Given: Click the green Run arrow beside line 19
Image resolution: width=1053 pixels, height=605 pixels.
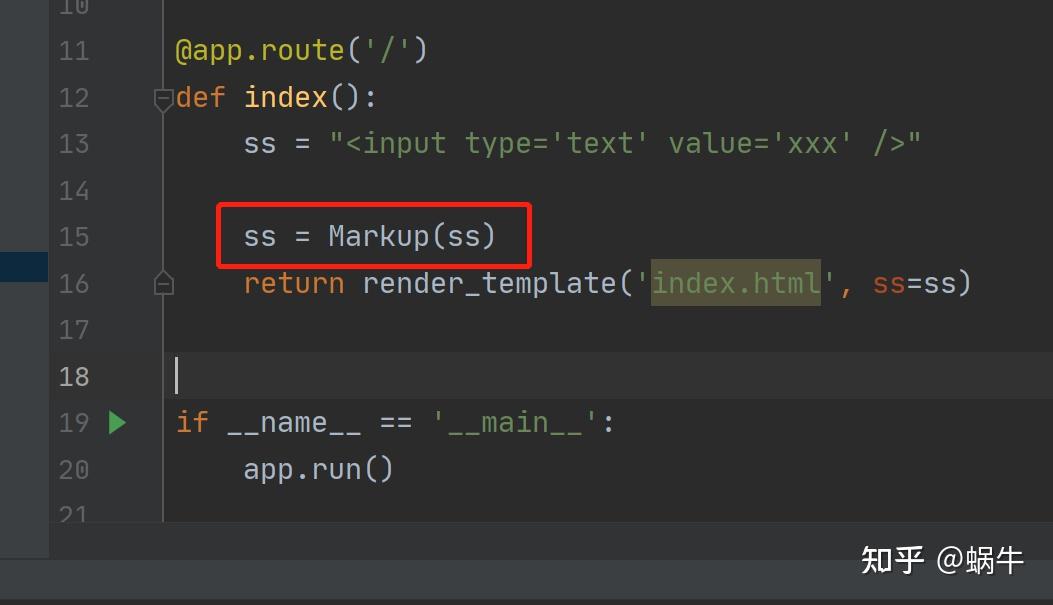Looking at the screenshot, I should [x=117, y=423].
